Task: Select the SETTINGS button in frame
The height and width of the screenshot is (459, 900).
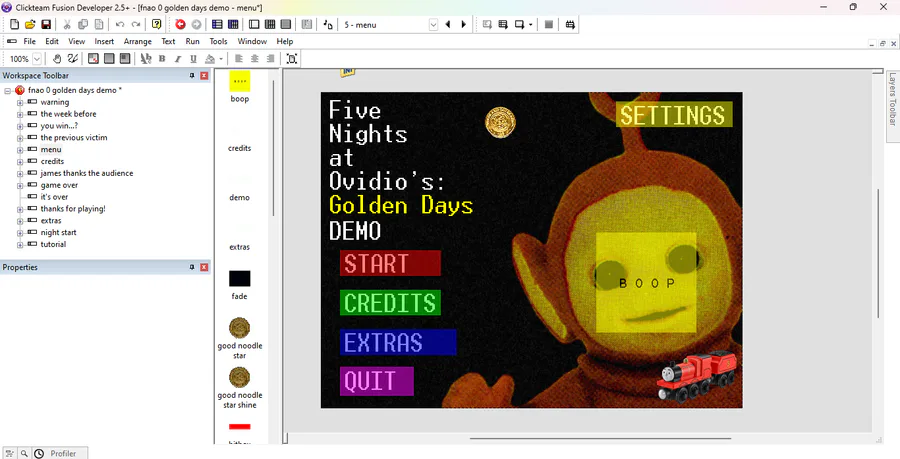Action: click(674, 115)
